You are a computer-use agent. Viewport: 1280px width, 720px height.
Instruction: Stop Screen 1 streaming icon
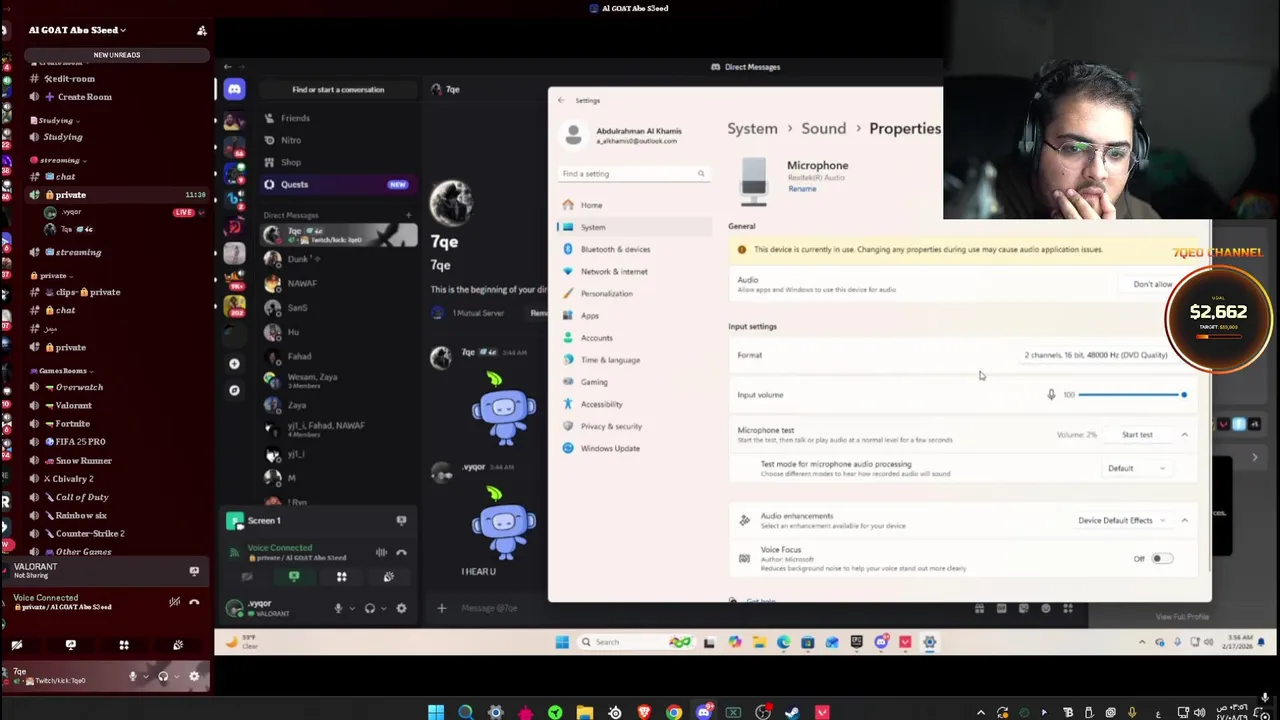click(x=401, y=521)
